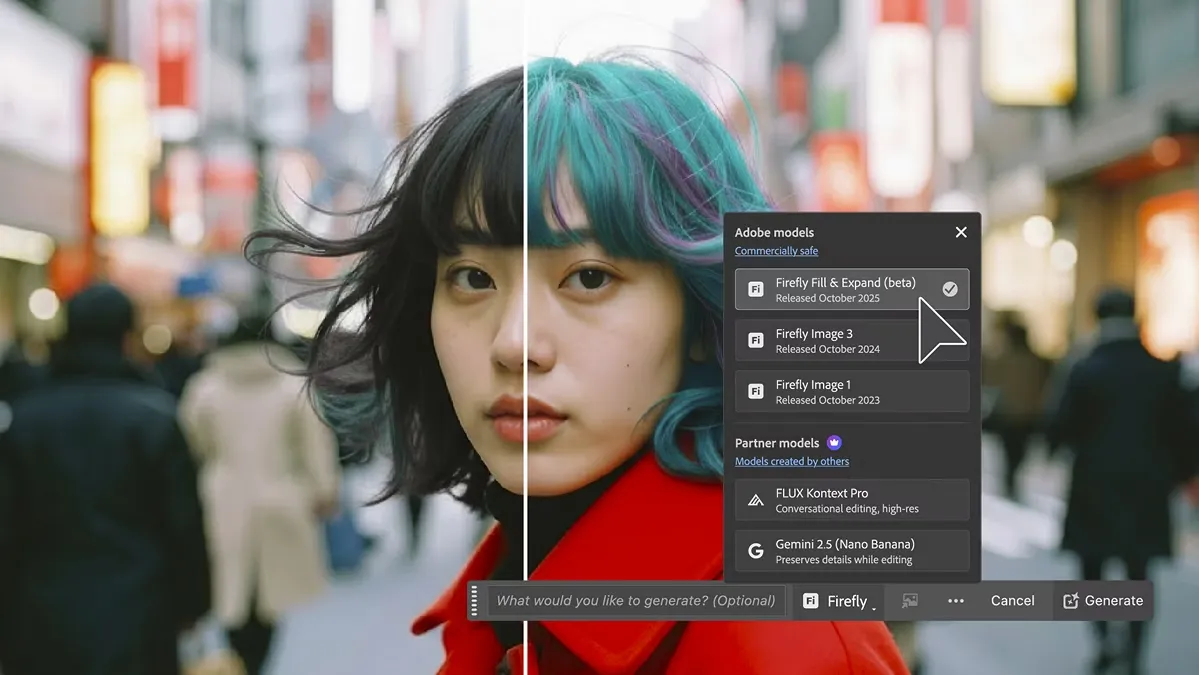
Task: Open the three-dot more options menu
Action: coord(955,601)
